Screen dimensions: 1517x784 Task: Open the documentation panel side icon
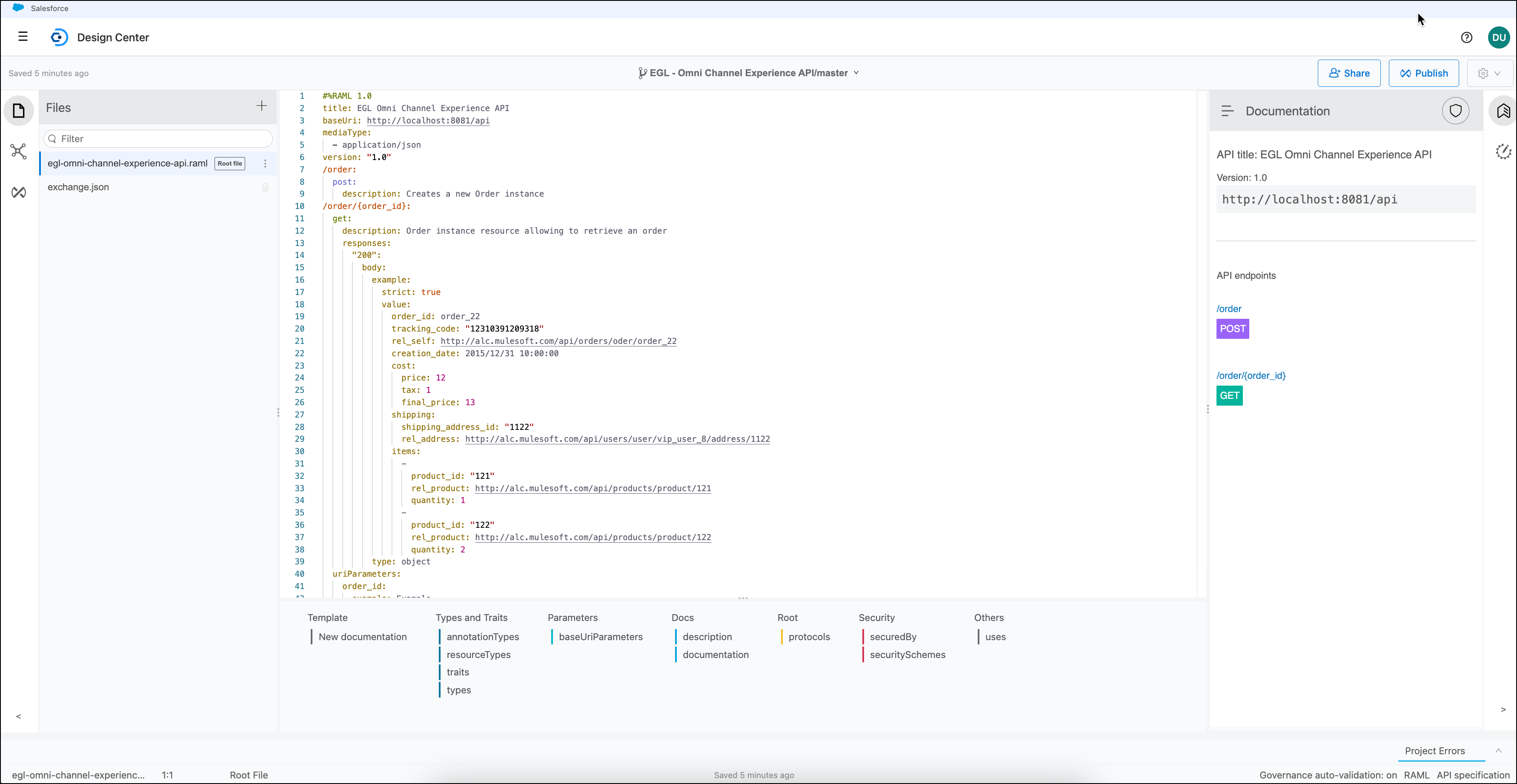coord(1503,111)
